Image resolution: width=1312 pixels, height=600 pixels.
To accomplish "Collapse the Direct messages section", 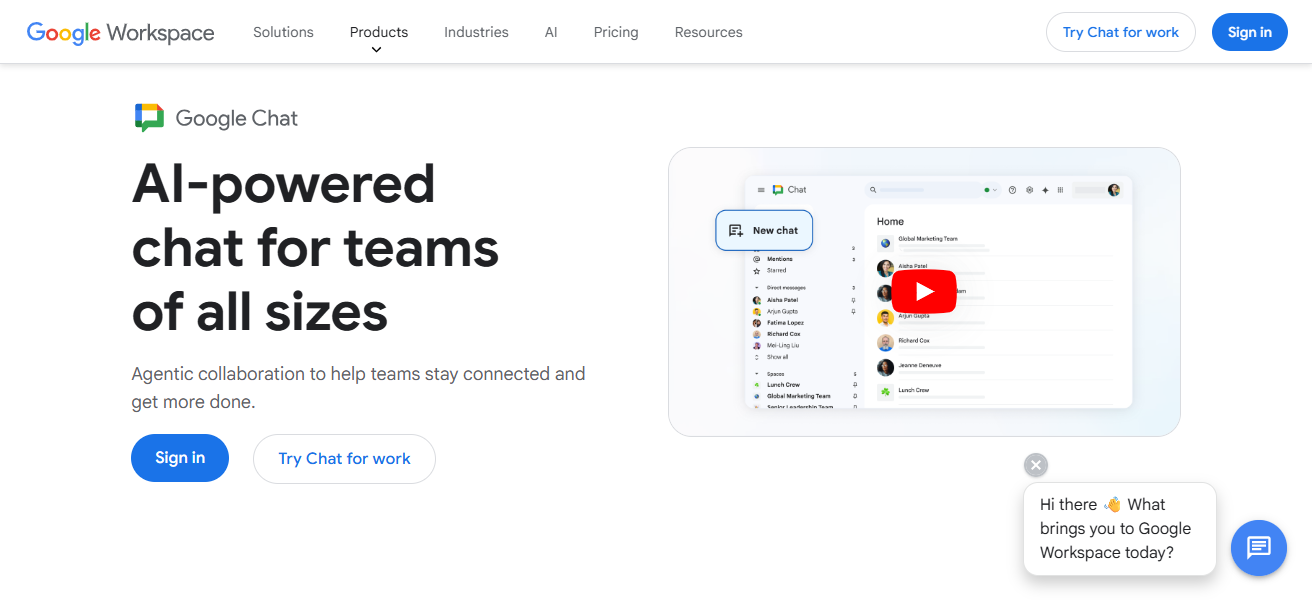I will pos(756,287).
